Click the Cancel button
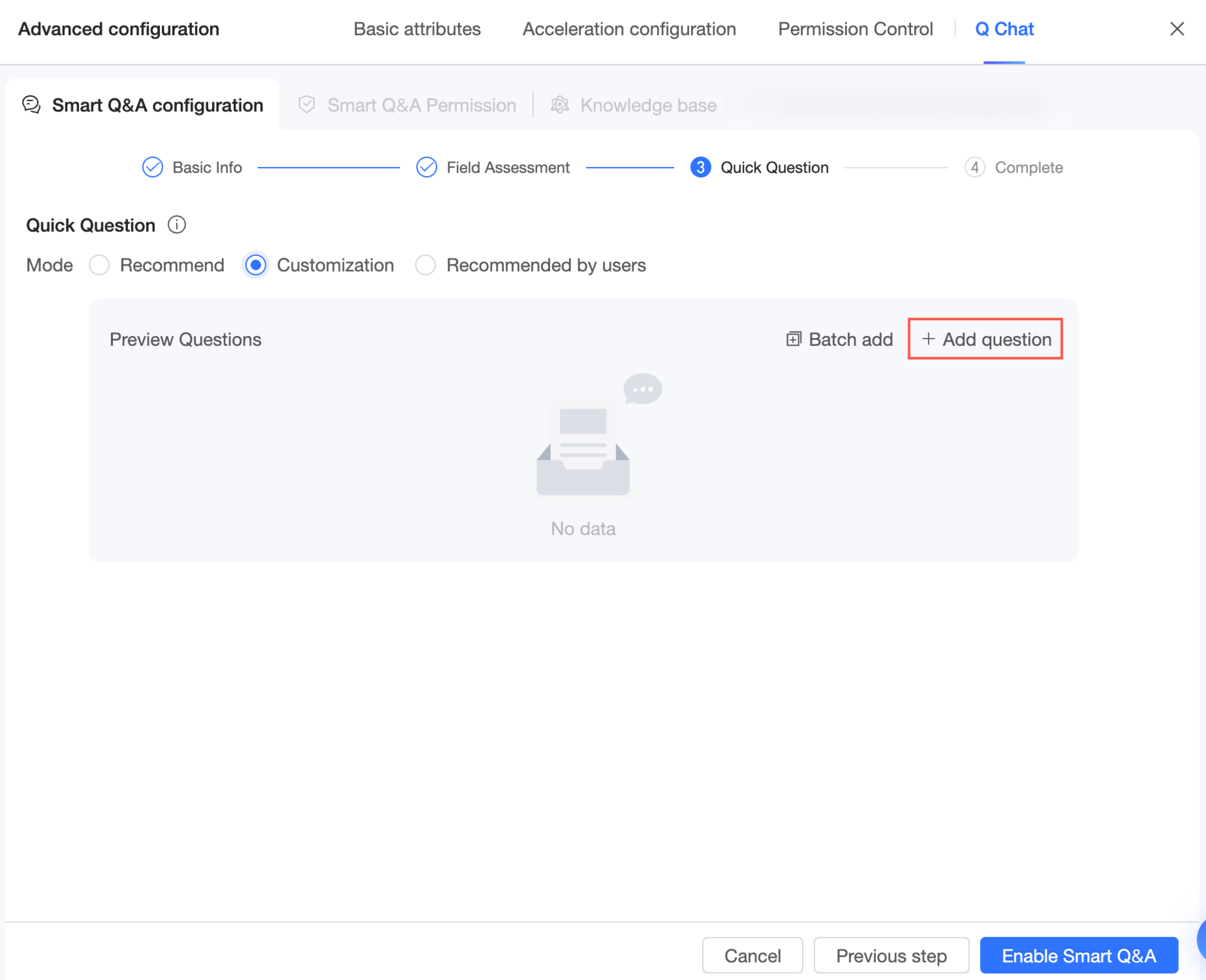 point(752,955)
